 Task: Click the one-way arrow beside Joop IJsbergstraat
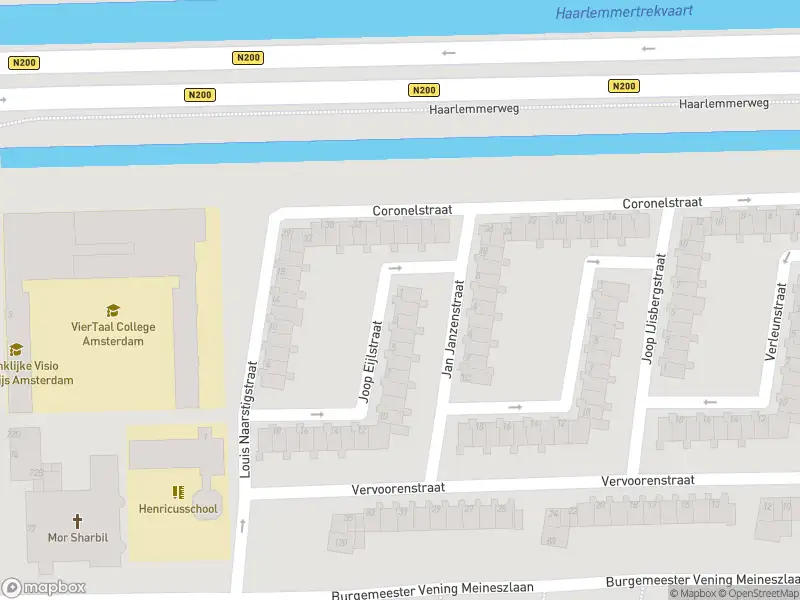tap(593, 262)
